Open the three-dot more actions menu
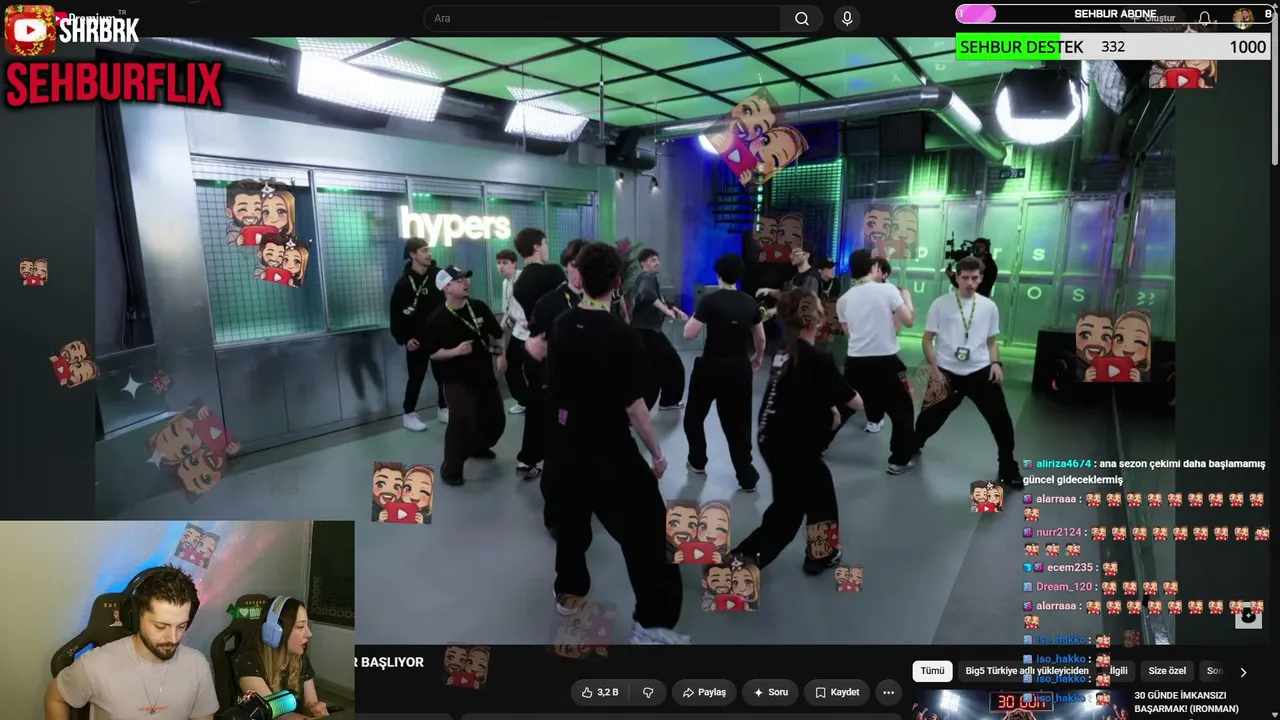 pos(888,692)
